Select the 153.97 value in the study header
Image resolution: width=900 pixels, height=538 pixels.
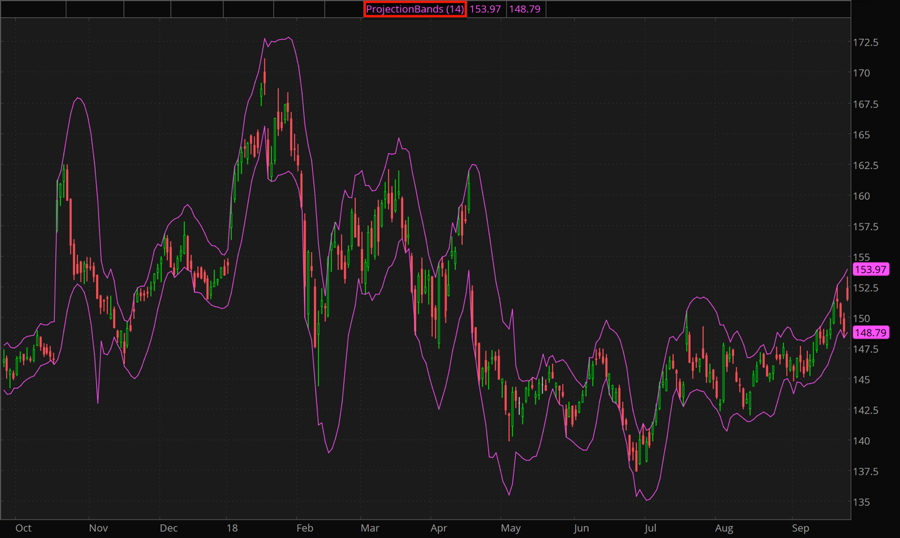click(x=485, y=10)
